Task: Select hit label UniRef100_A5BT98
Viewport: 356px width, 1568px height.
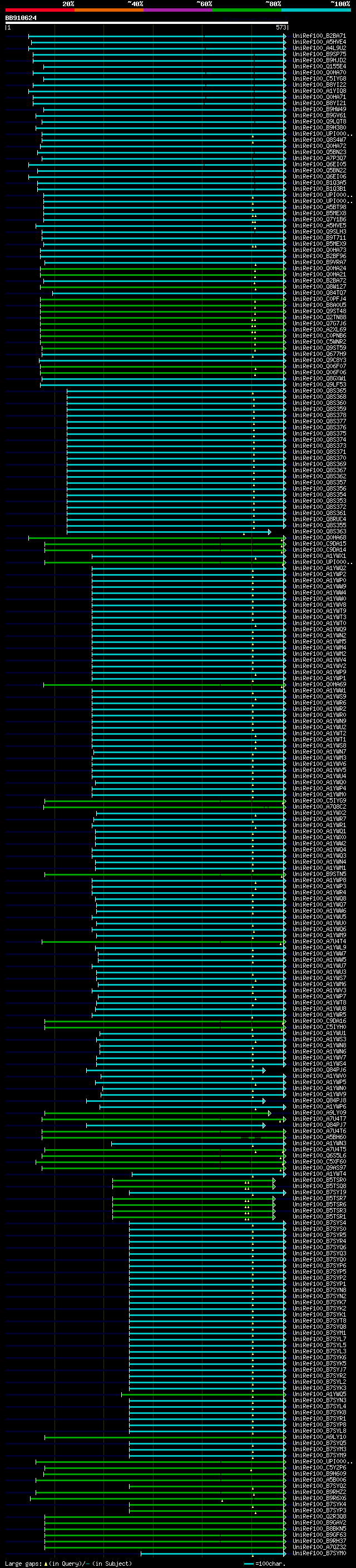Action: pyautogui.click(x=319, y=207)
